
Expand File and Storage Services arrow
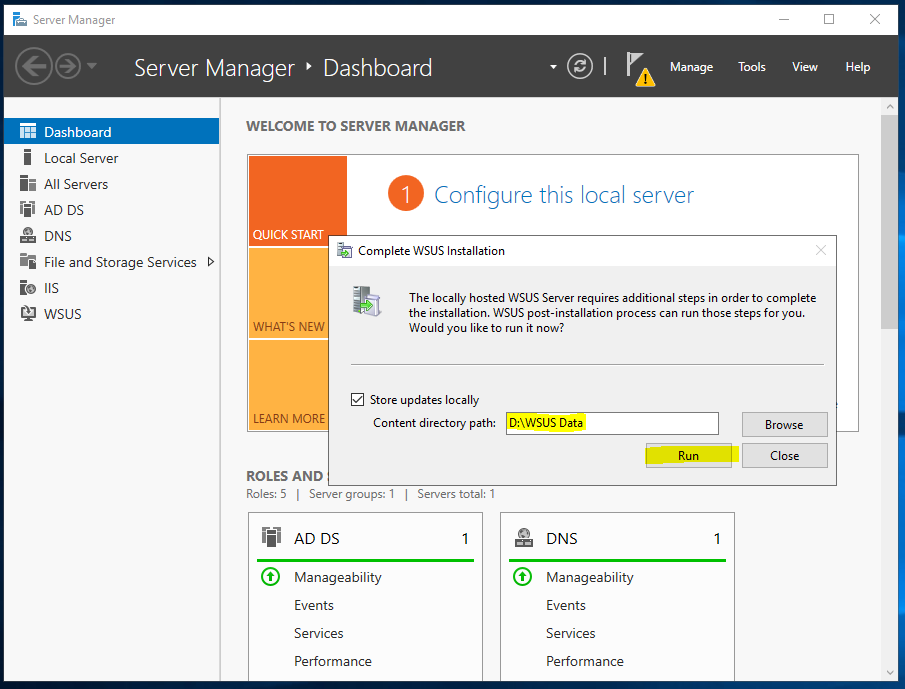211,262
